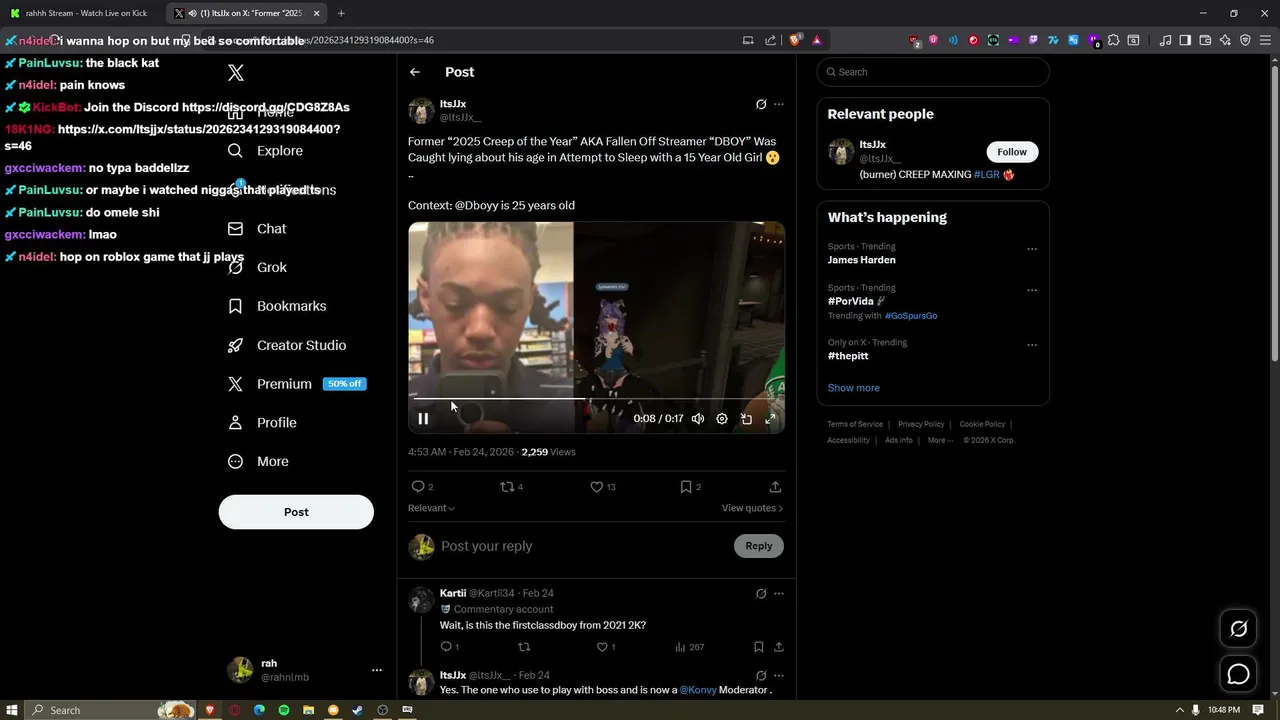1280x720 pixels.
Task: Click the Reply button
Action: (759, 546)
